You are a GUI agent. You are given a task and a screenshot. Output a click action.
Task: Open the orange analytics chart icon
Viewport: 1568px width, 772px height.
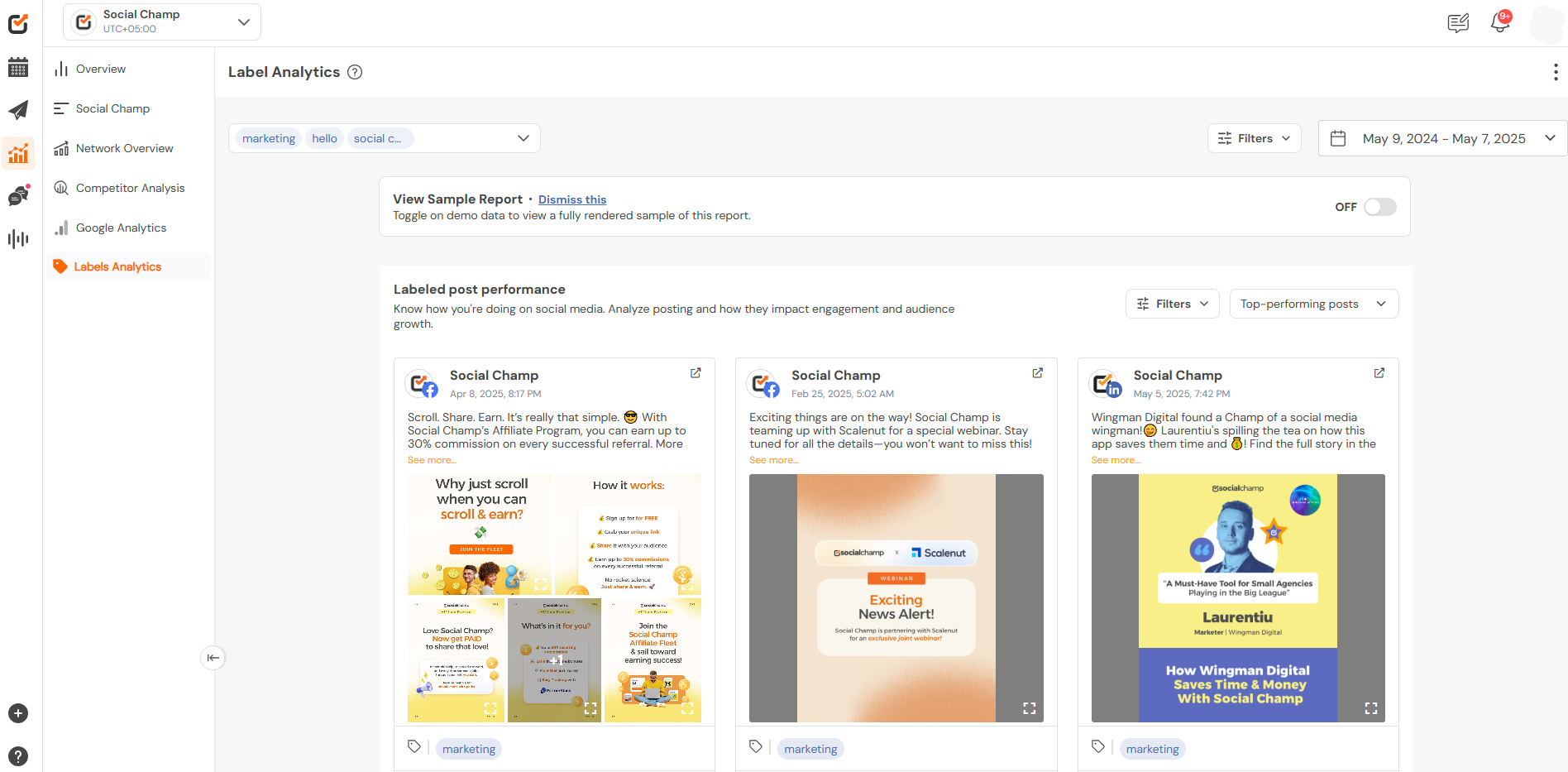coord(18,153)
